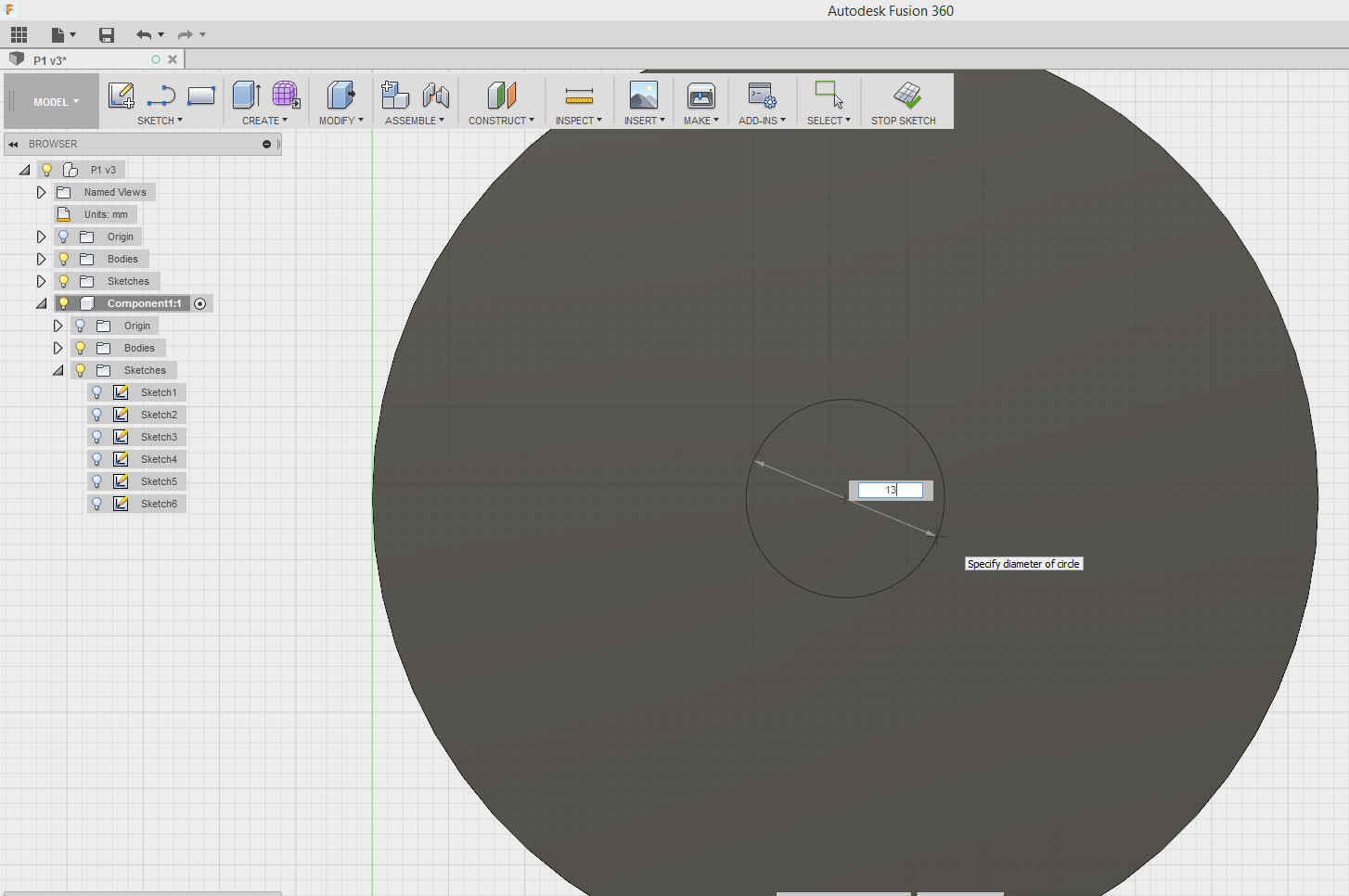Viewport: 1349px width, 896px height.
Task: Select the Insert image icon
Action: click(x=644, y=95)
